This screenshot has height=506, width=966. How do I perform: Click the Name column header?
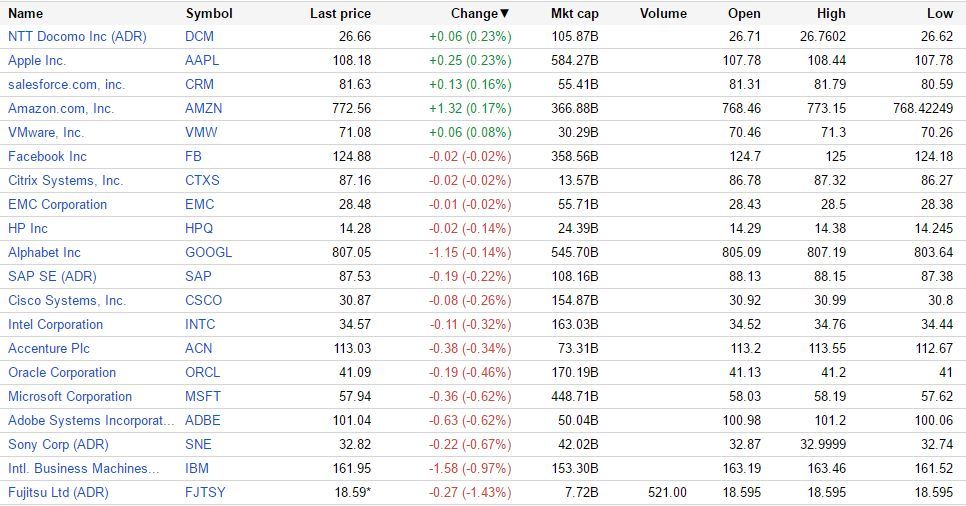coord(26,13)
